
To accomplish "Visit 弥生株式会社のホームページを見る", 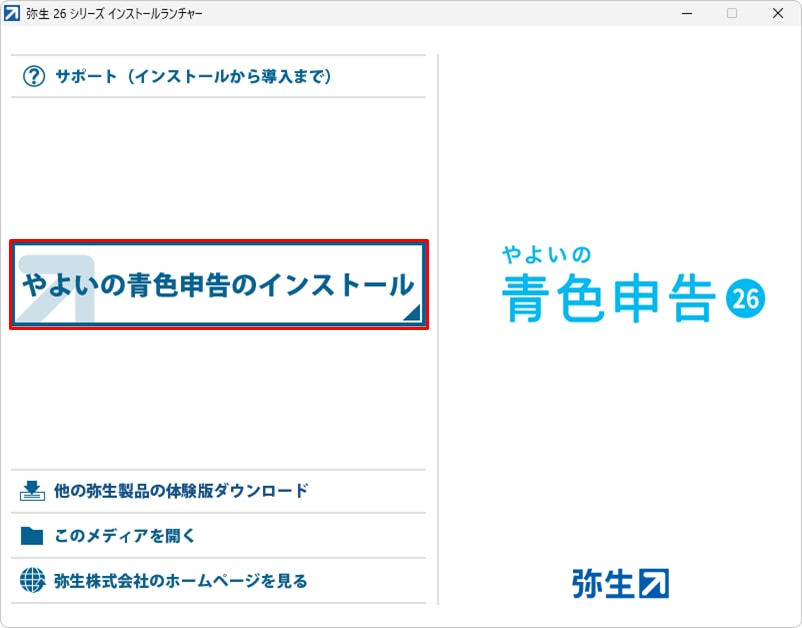I will [170, 580].
